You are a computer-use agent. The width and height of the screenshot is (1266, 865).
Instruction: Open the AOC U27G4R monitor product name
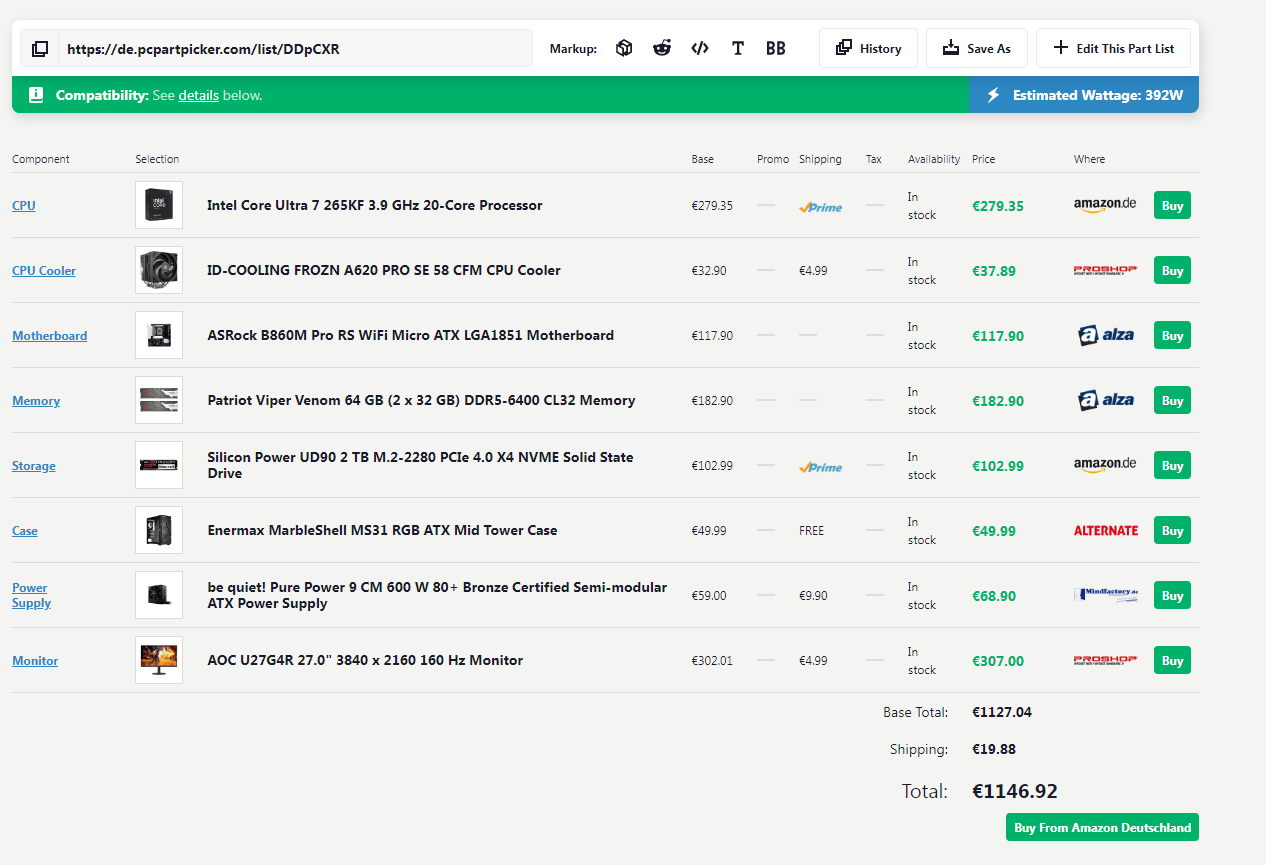point(365,660)
